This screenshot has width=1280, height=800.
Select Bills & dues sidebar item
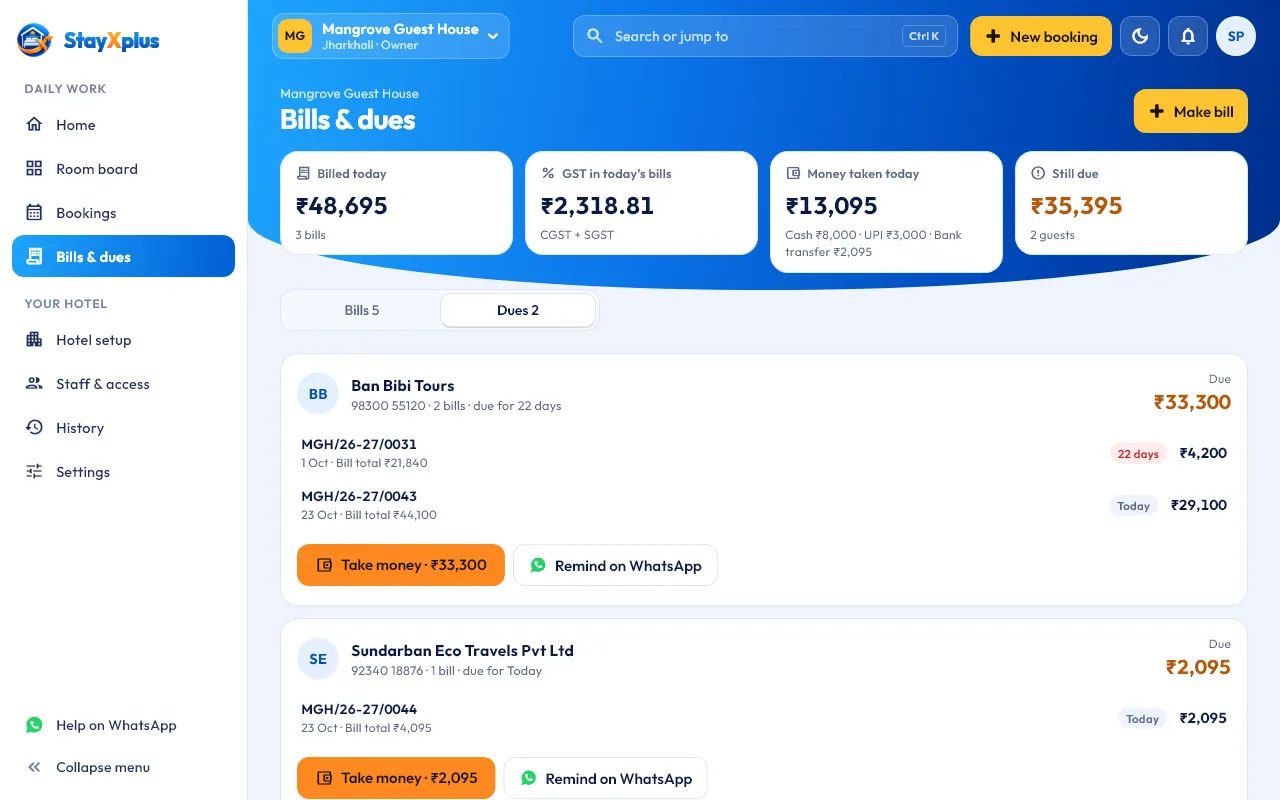point(123,256)
